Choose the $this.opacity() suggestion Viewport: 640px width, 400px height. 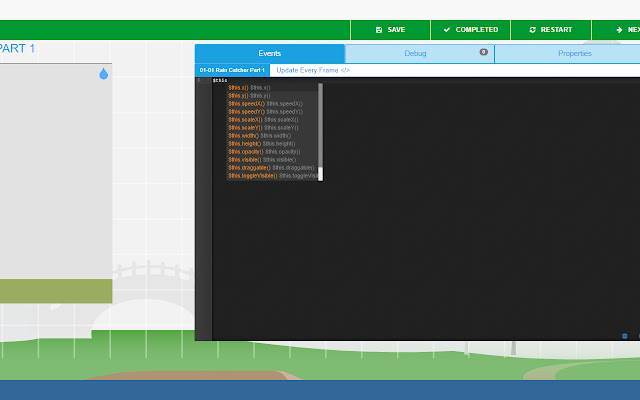pos(272,152)
